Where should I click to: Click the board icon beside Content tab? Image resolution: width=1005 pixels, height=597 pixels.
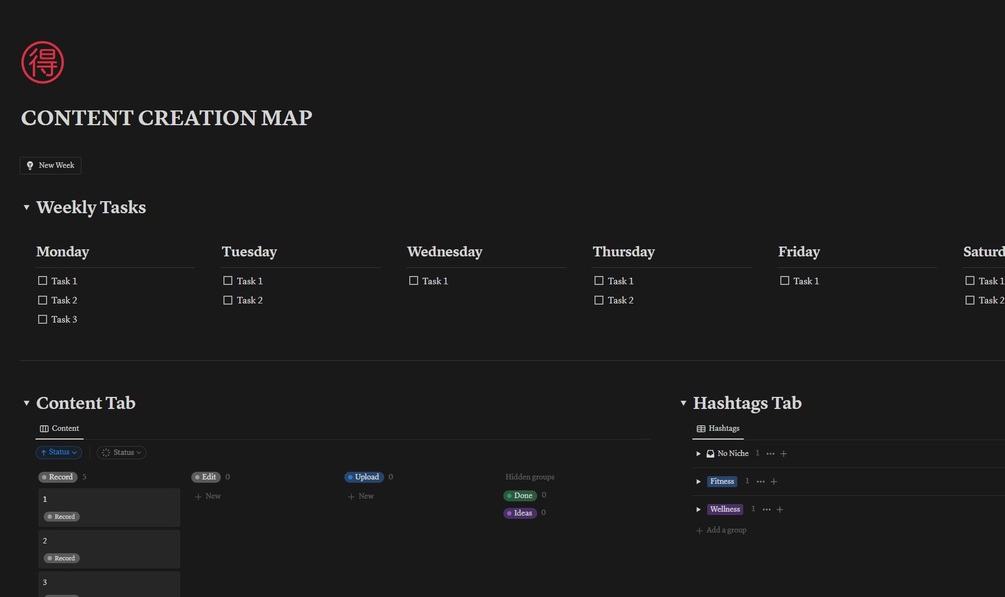(x=45, y=428)
